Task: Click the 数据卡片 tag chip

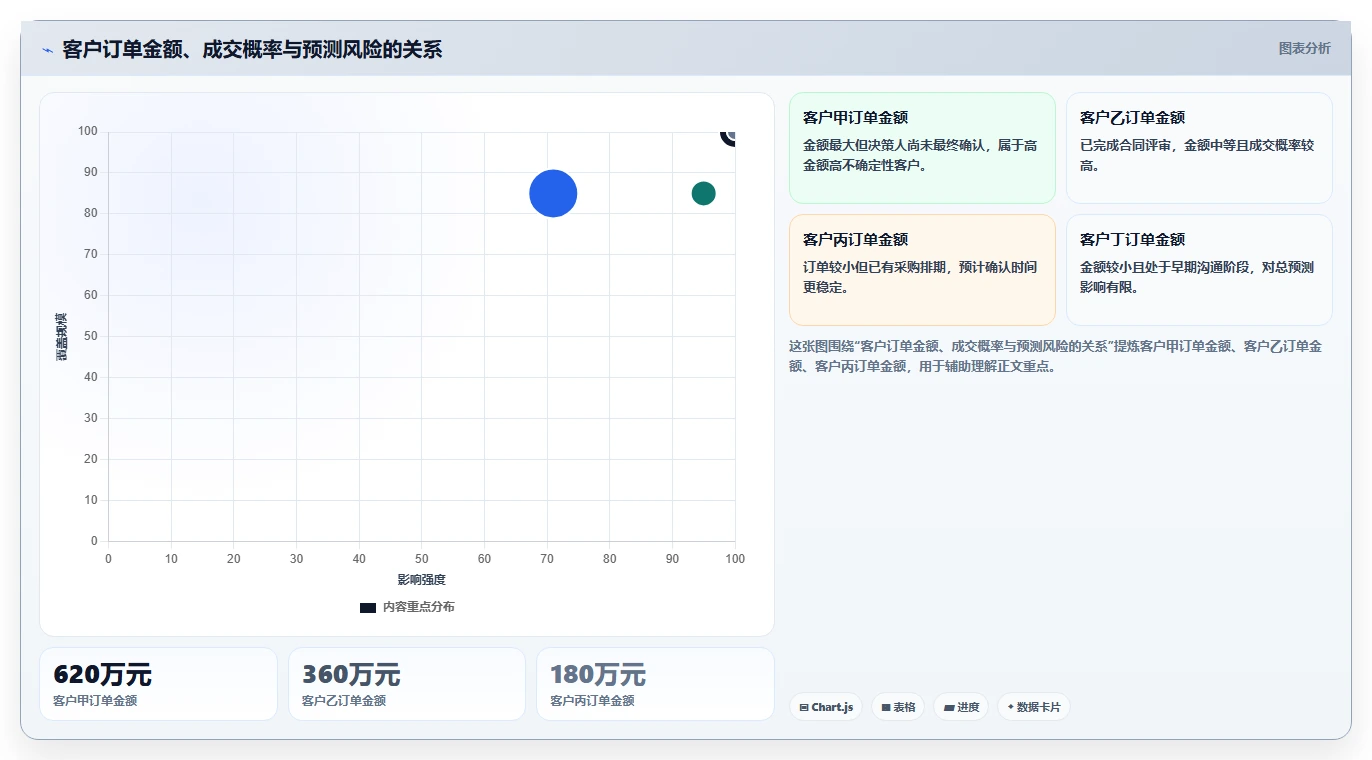Action: pos(1033,707)
